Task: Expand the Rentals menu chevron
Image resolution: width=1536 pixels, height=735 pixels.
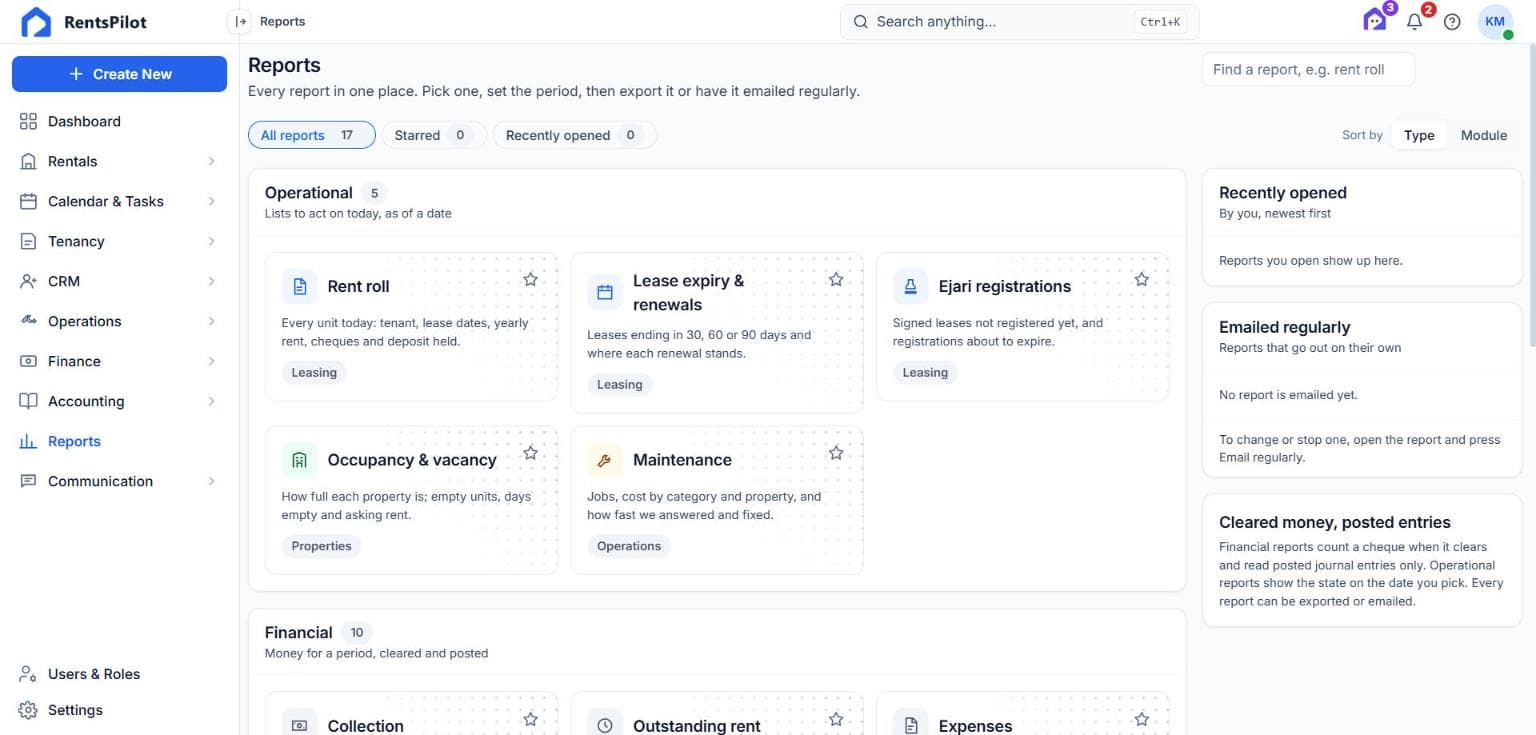Action: coord(211,161)
